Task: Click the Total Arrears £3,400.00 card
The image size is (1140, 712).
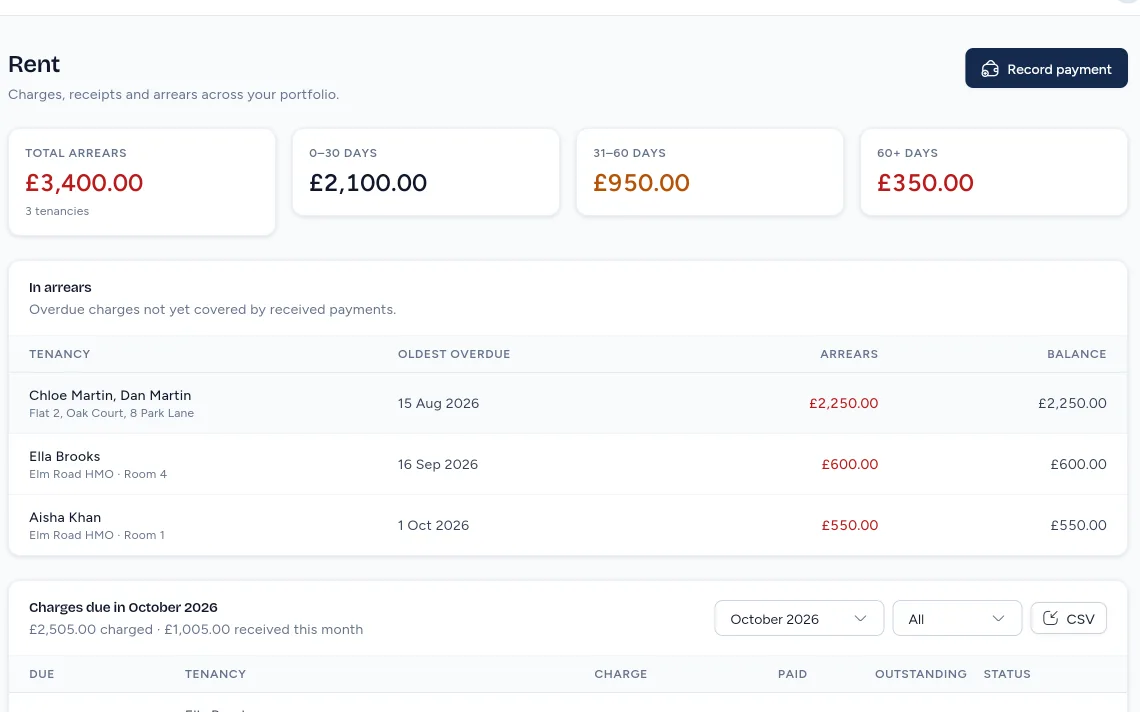Action: coord(142,182)
